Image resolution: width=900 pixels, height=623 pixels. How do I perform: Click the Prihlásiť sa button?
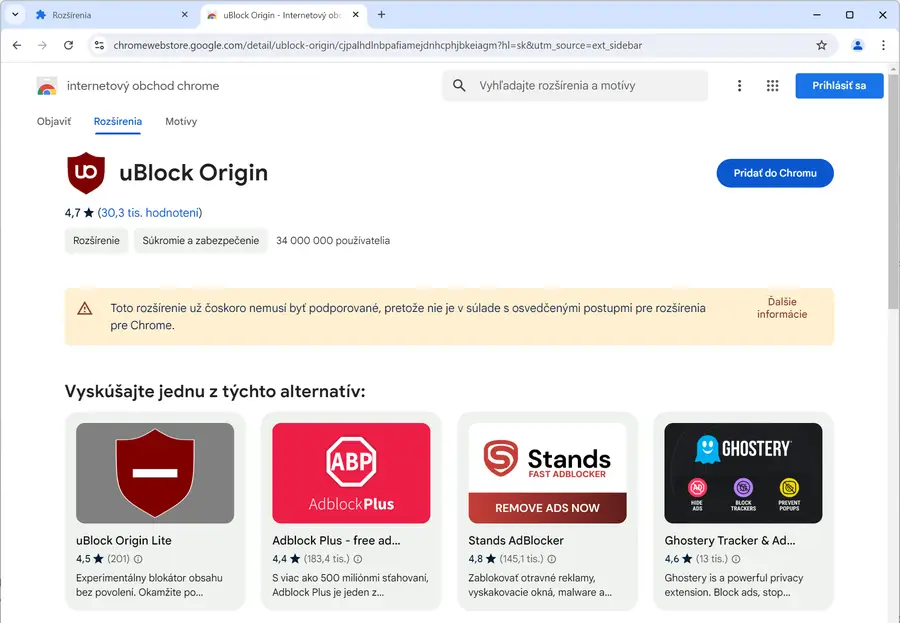839,86
